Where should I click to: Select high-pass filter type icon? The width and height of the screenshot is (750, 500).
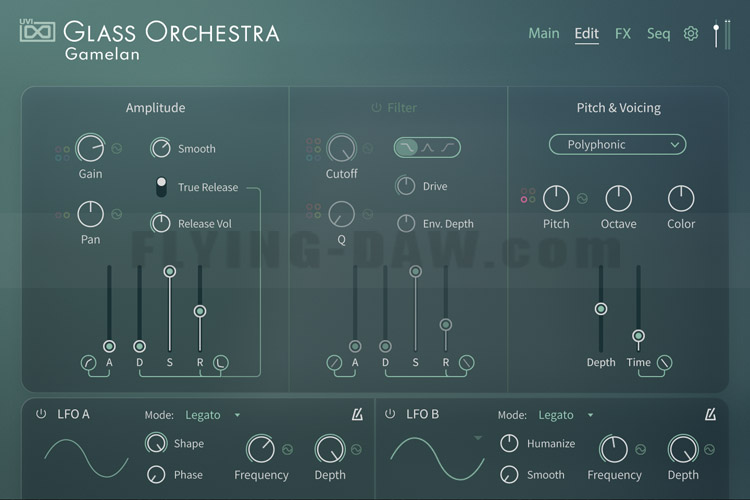pos(448,147)
